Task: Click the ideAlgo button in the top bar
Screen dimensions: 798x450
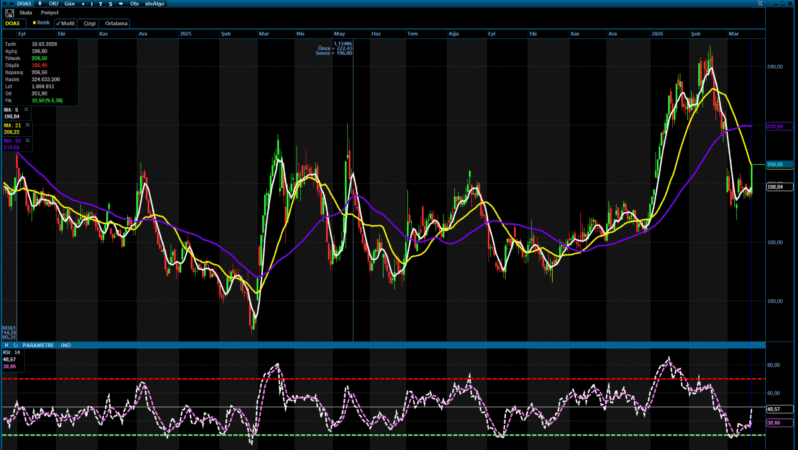Action: 154,4
